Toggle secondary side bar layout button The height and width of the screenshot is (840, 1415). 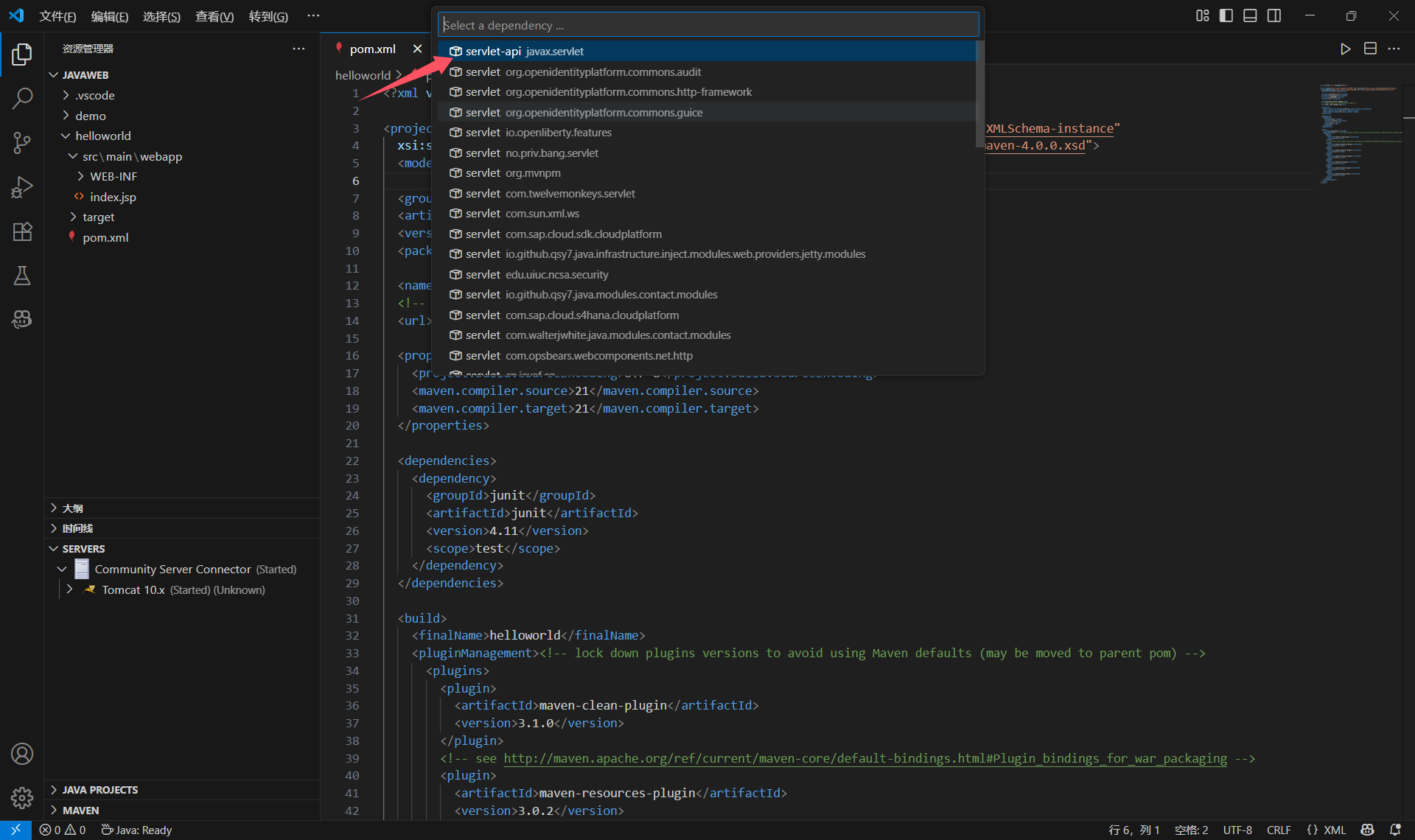[x=1274, y=15]
